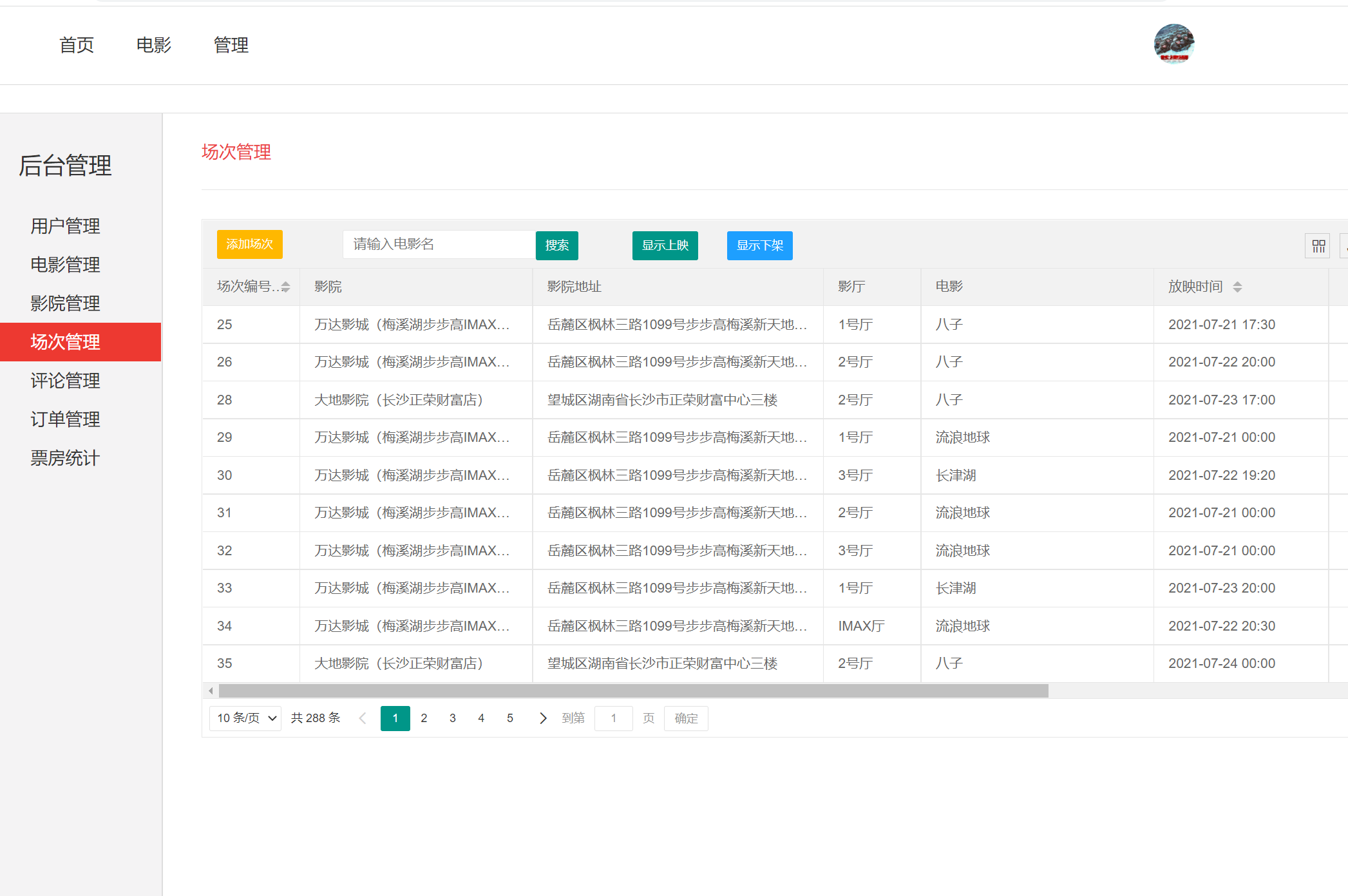Click the user avatar image

point(1173,44)
